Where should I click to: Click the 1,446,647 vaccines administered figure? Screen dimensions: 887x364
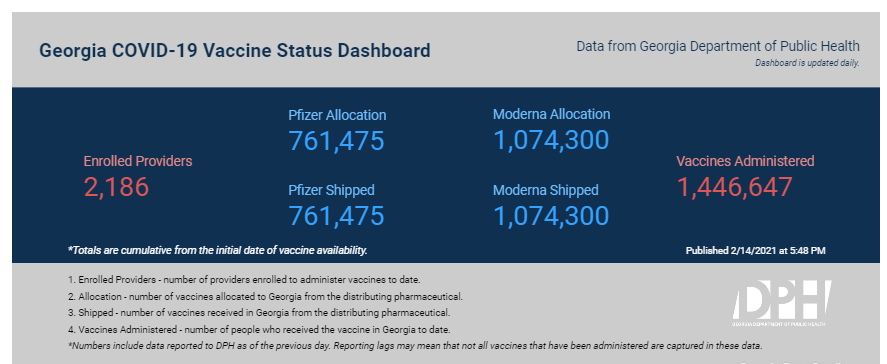[735, 187]
